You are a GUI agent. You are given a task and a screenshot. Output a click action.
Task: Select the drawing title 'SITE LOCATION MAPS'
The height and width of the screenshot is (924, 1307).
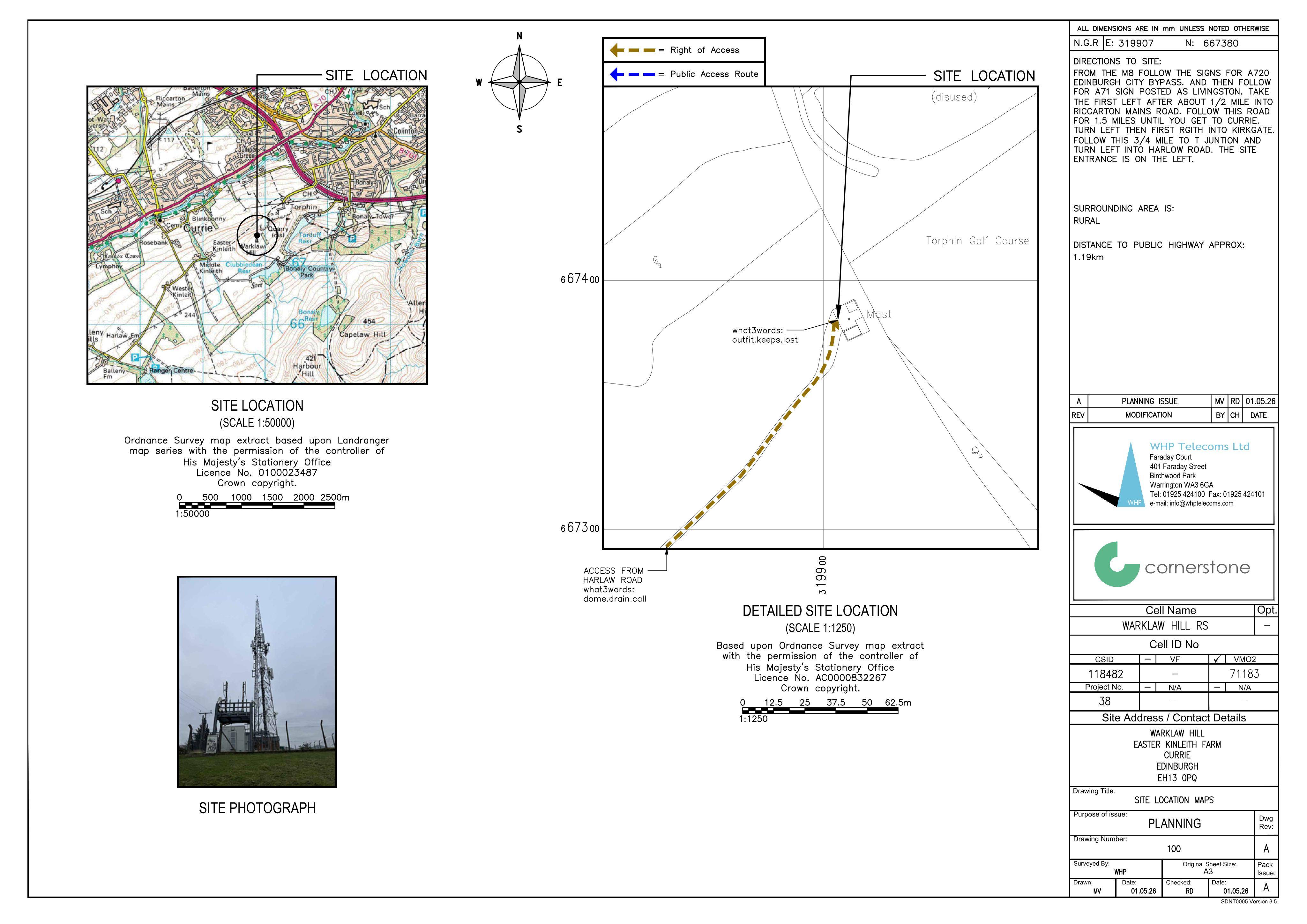point(1174,801)
